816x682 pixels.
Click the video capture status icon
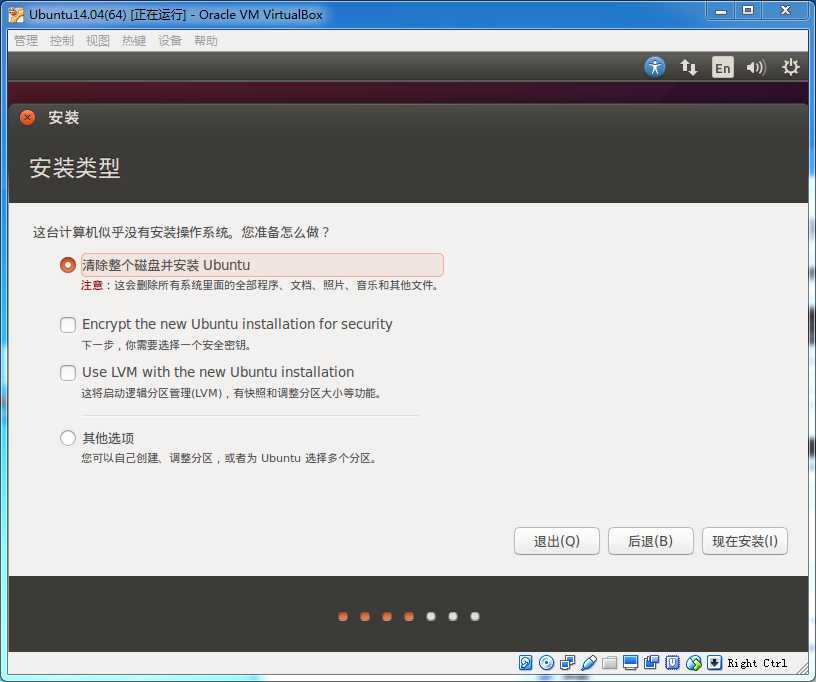(x=651, y=663)
